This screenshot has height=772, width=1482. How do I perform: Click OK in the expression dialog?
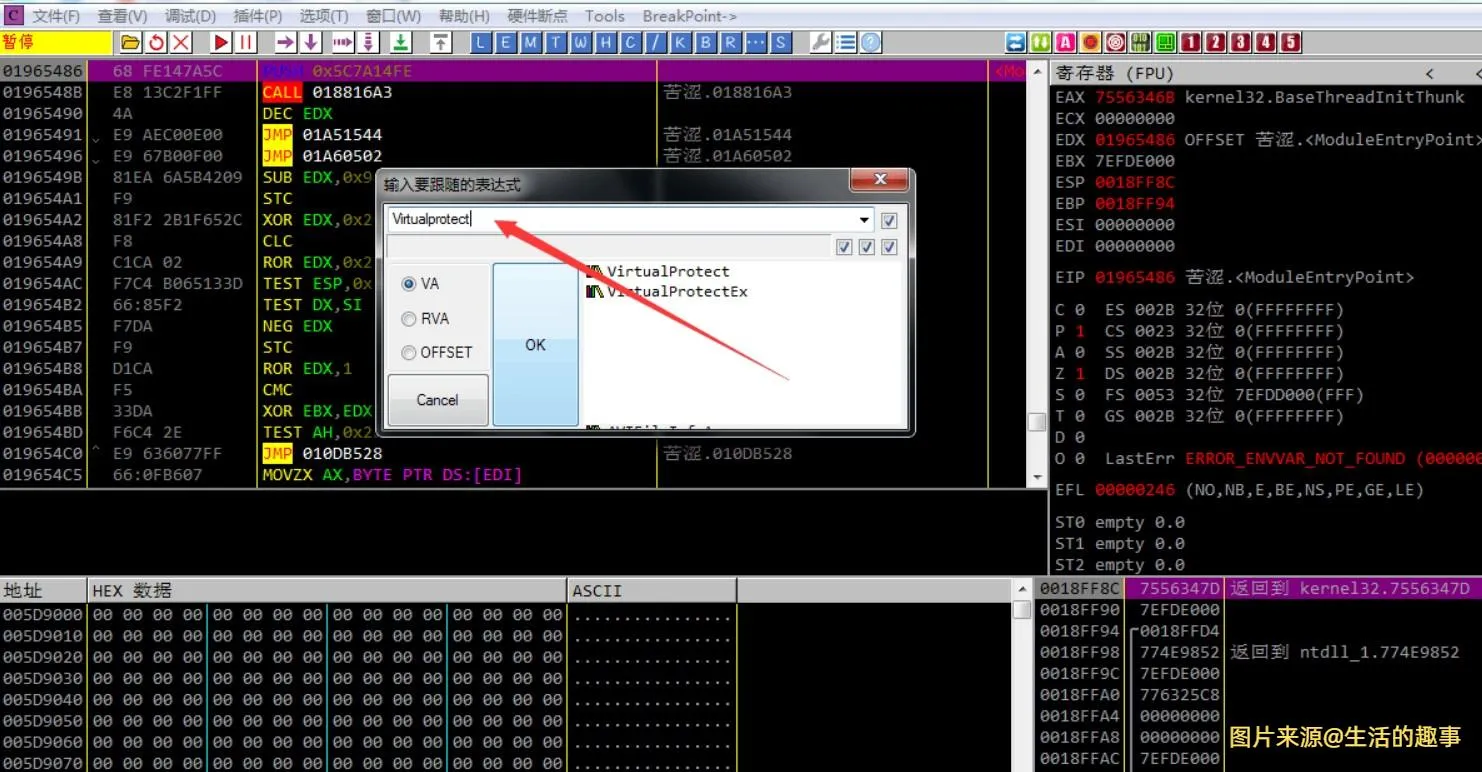(535, 345)
